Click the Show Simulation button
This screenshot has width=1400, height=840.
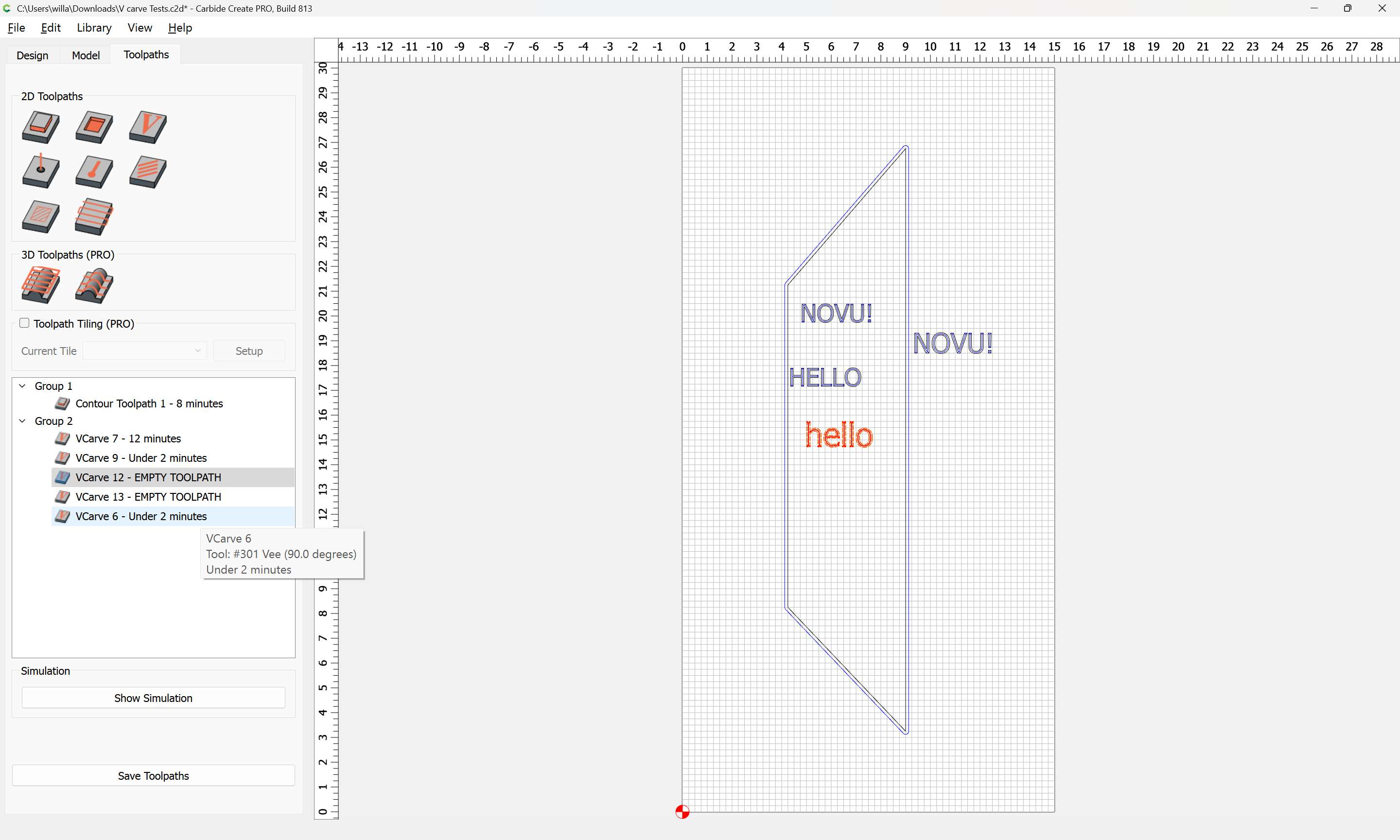click(153, 698)
